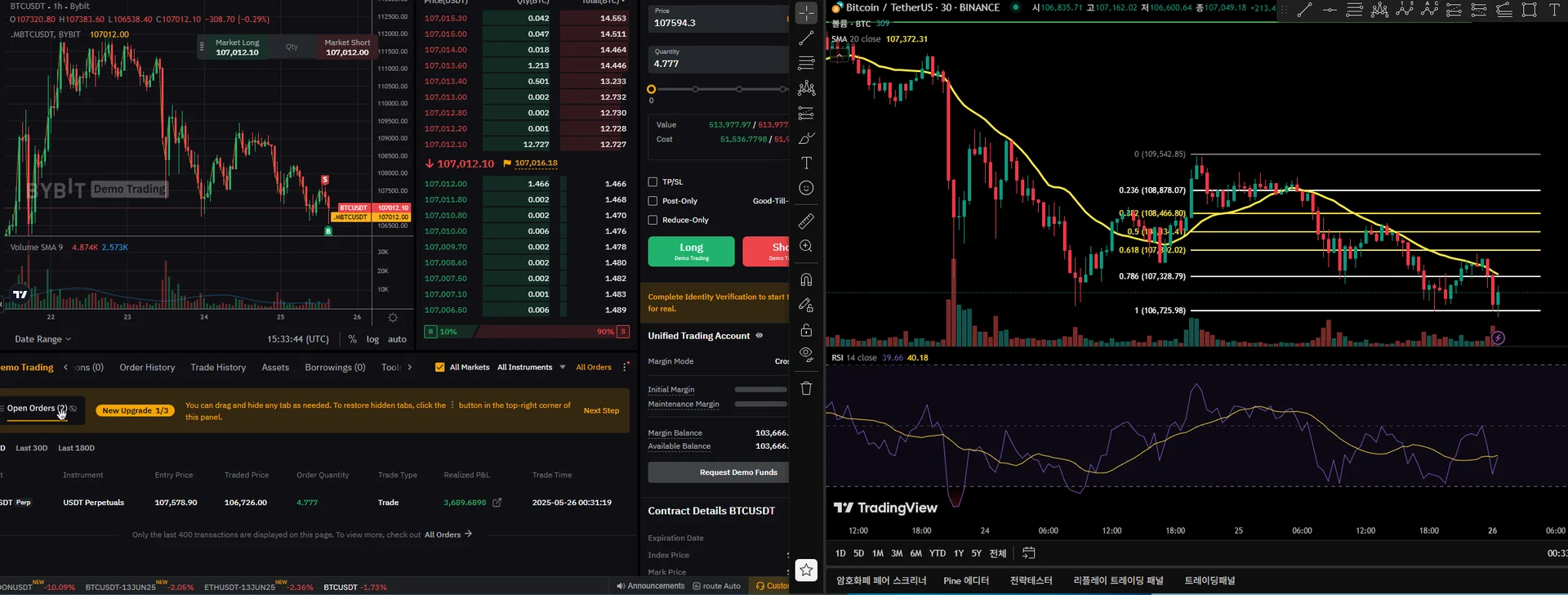Toggle log scale on Bybit chart
The height and width of the screenshot is (595, 1568).
click(372, 339)
